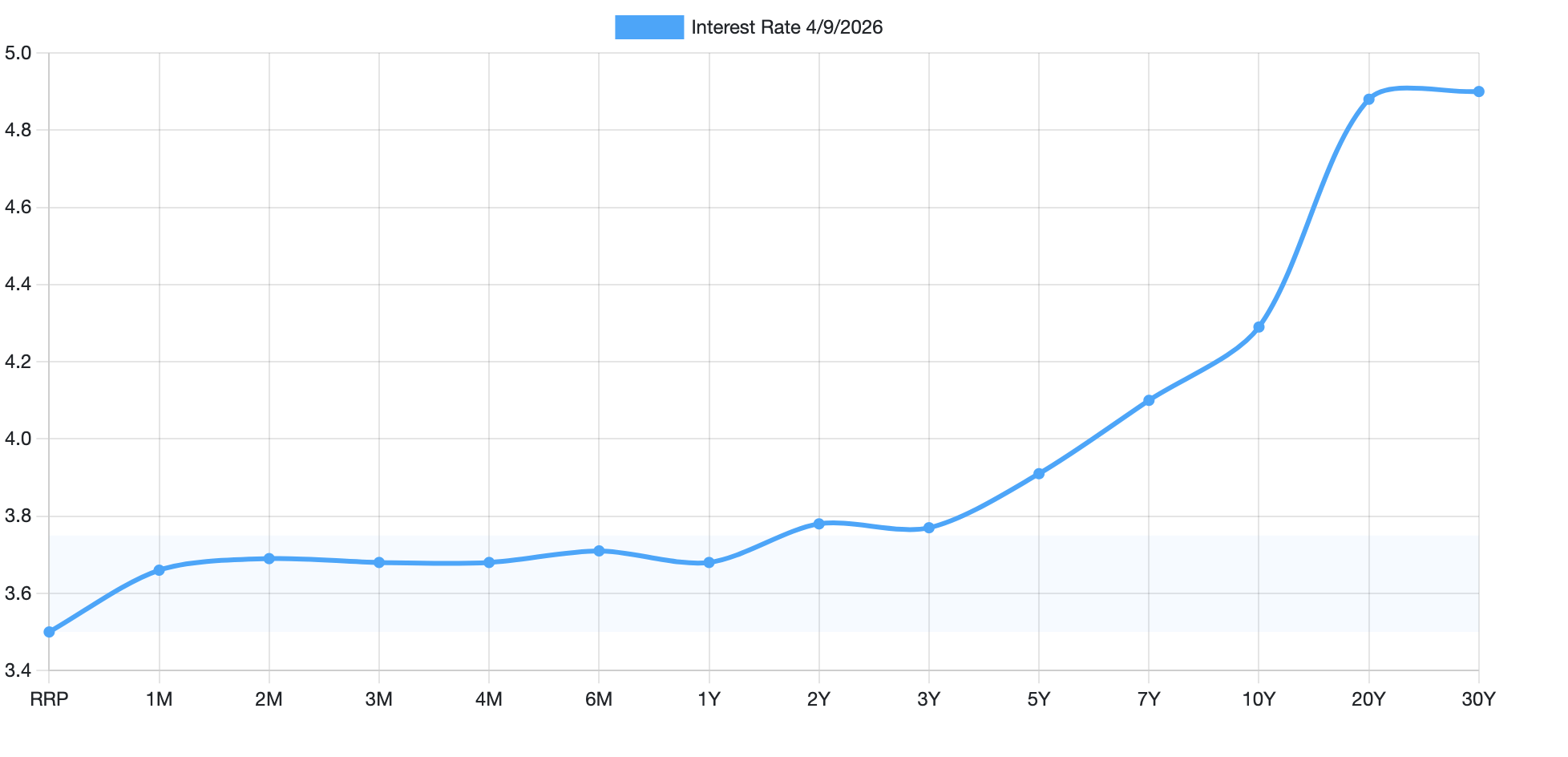Select the 10Y label on the x-axis
This screenshot has height=757, width=1568.
[1259, 700]
